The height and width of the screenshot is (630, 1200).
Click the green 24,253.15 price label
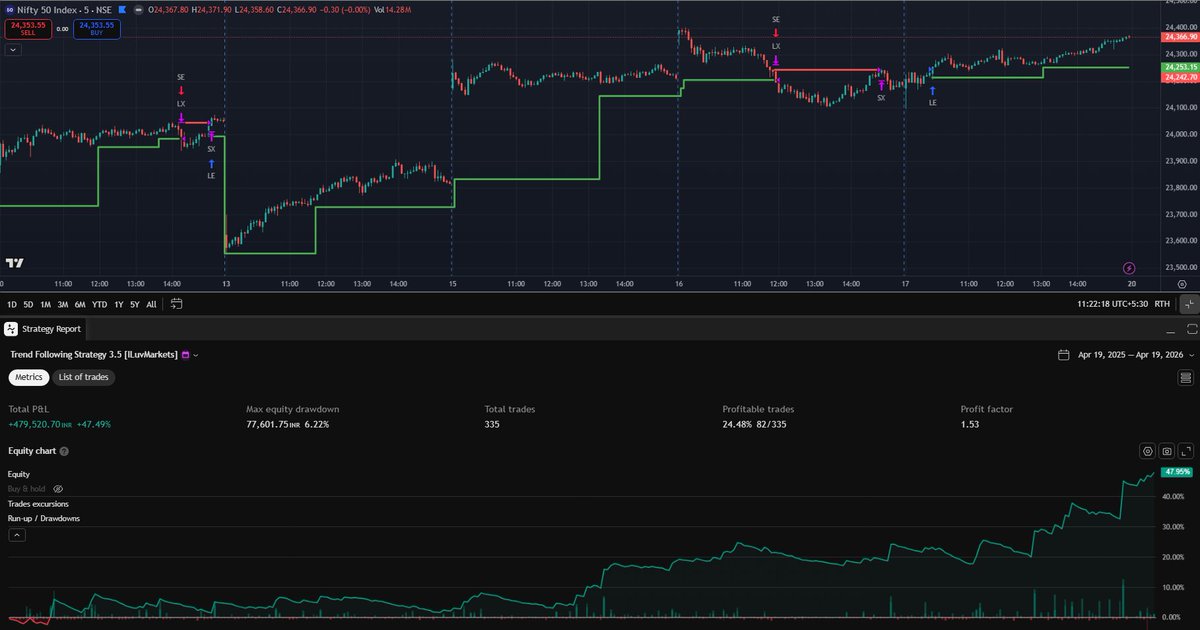point(1180,67)
